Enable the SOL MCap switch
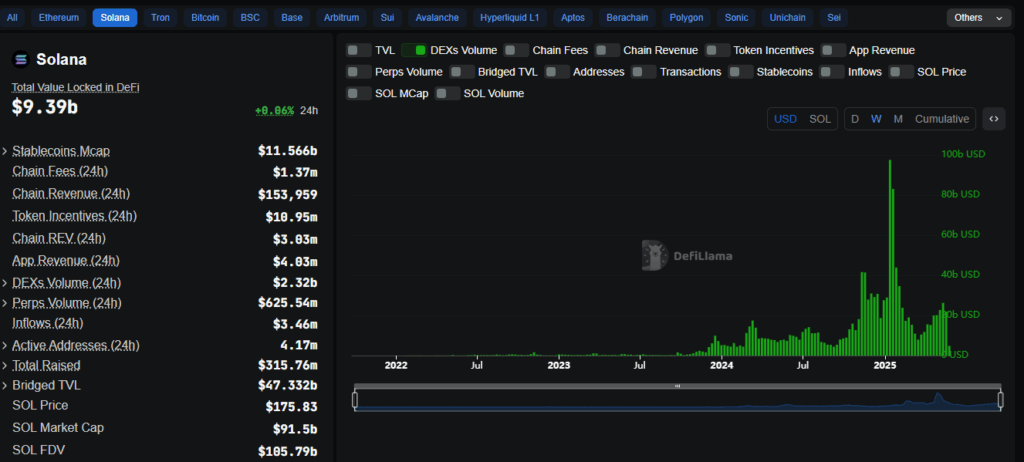This screenshot has width=1024, height=462. point(359,93)
